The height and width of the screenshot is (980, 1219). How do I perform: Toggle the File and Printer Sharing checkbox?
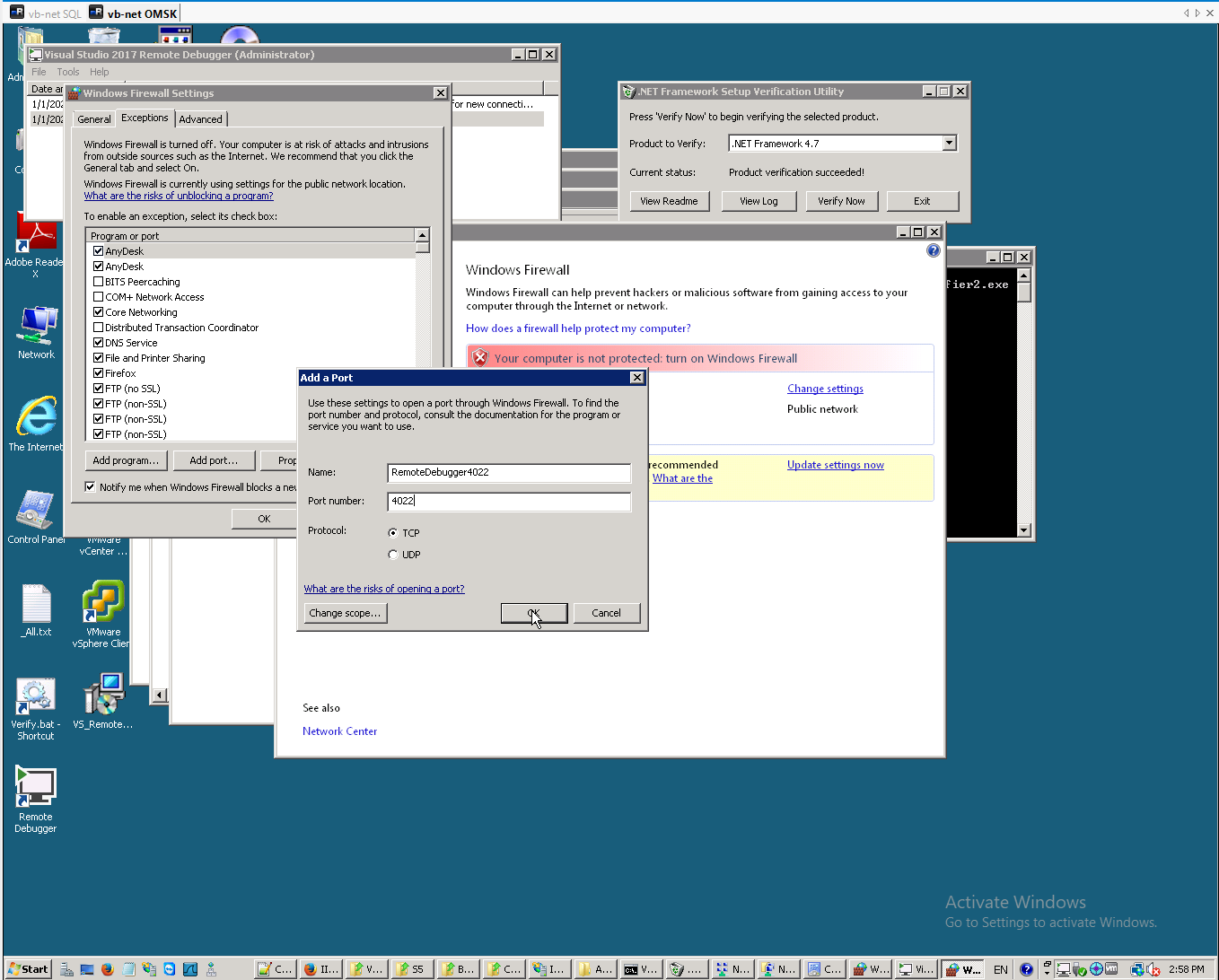(99, 358)
